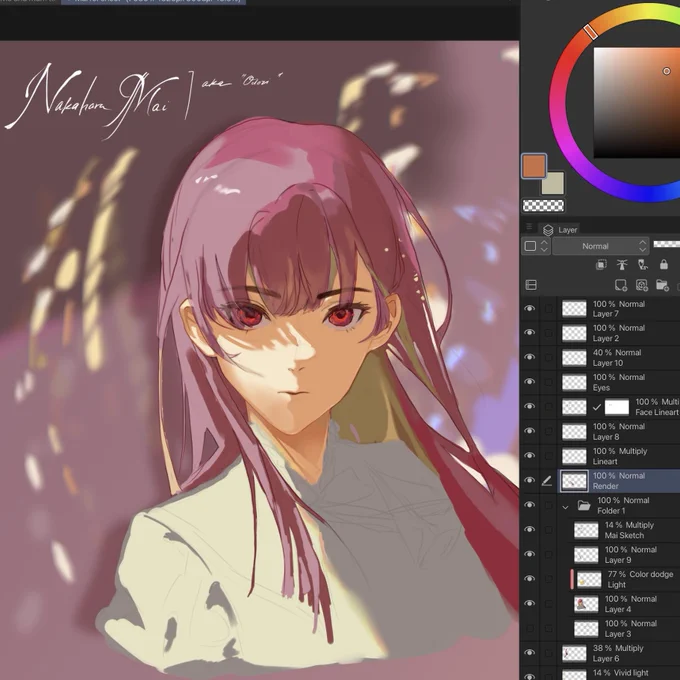
Task: Select the Layer 7 name row
Action: click(606, 314)
